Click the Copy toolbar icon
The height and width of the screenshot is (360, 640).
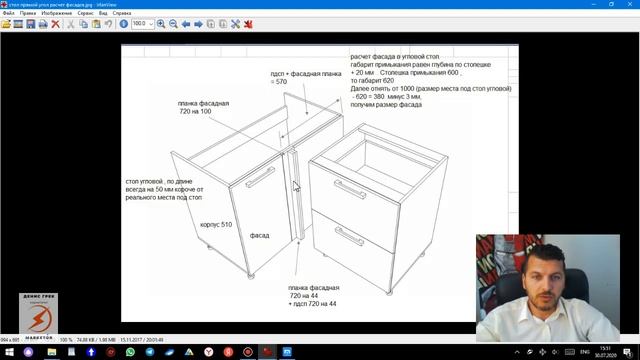(83, 24)
